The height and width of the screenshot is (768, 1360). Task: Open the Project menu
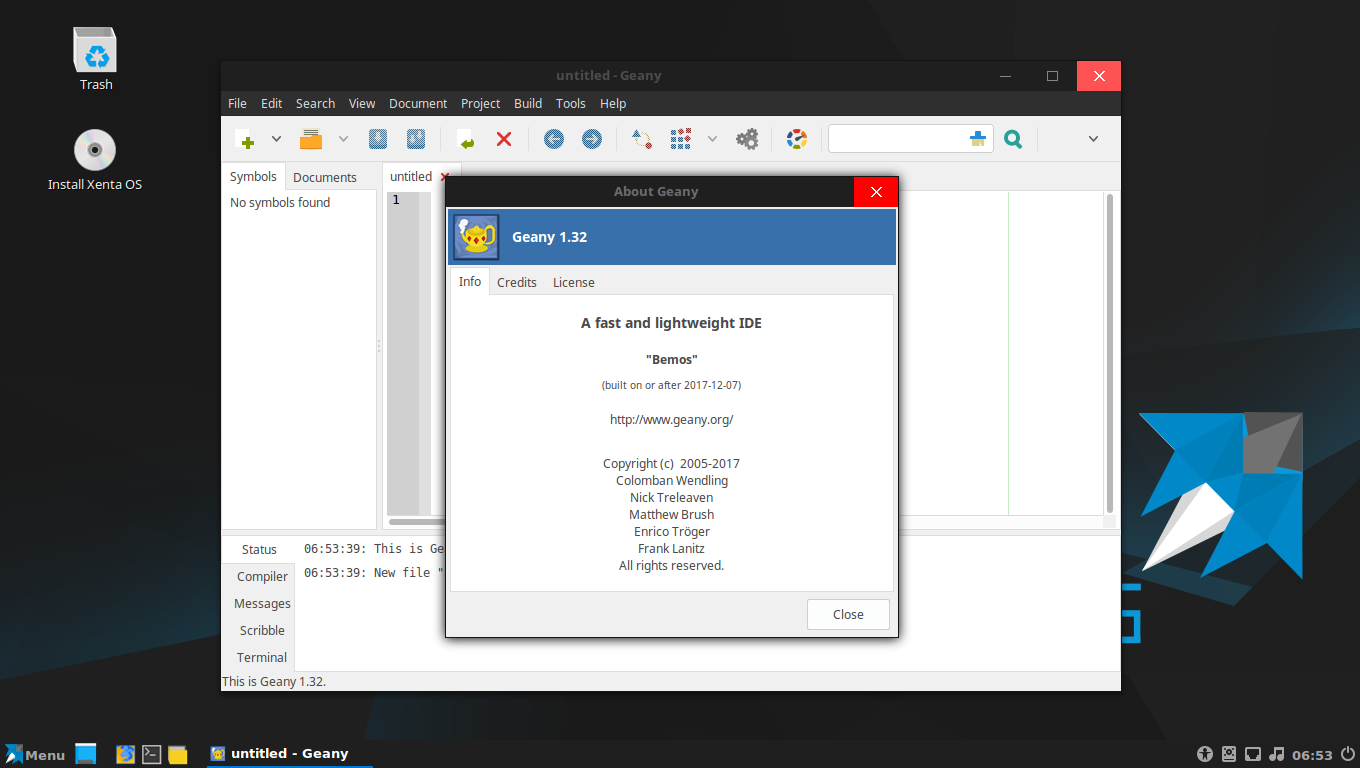(x=480, y=103)
